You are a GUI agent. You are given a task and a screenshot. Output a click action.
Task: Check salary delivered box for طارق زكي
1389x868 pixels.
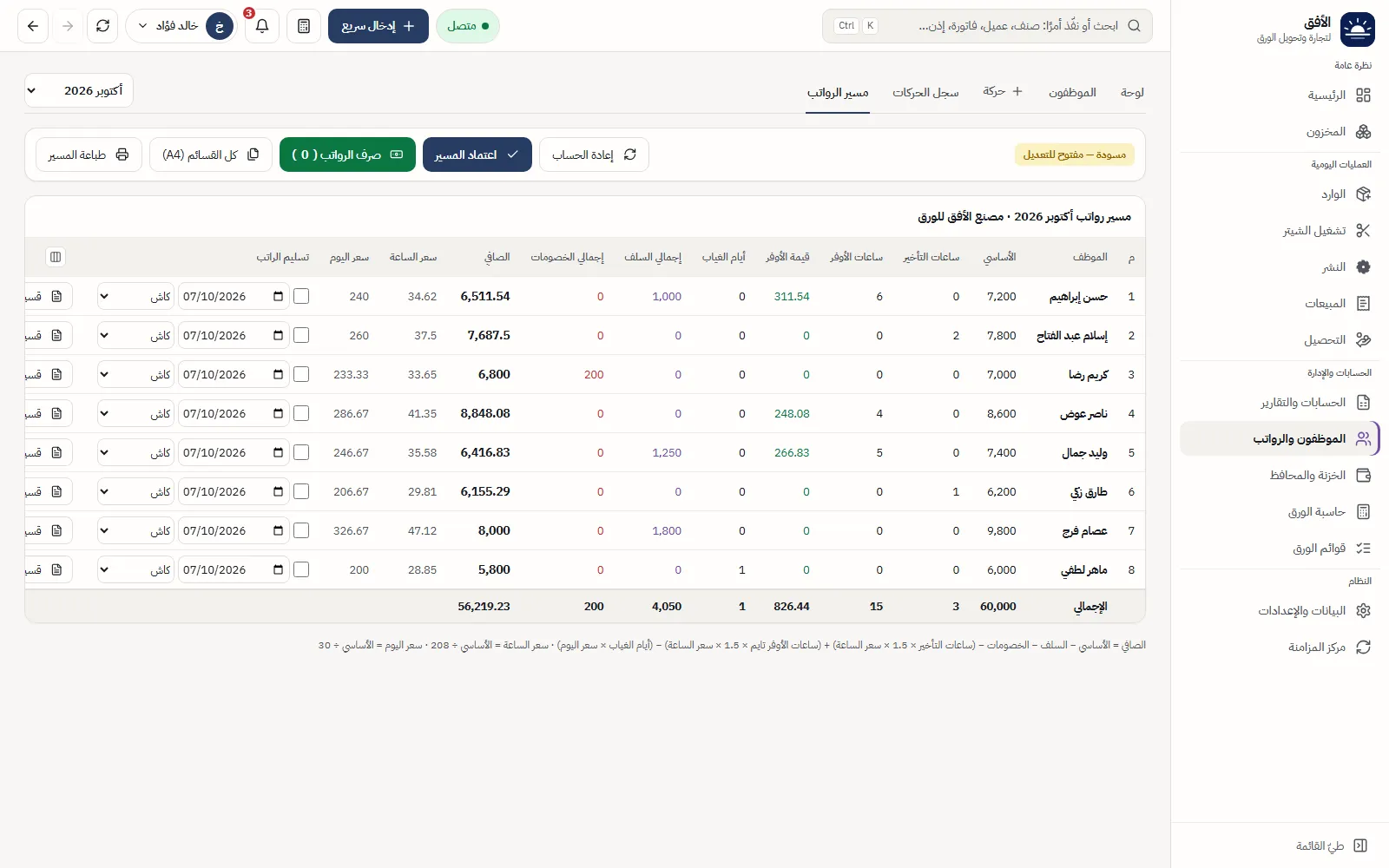point(301,491)
